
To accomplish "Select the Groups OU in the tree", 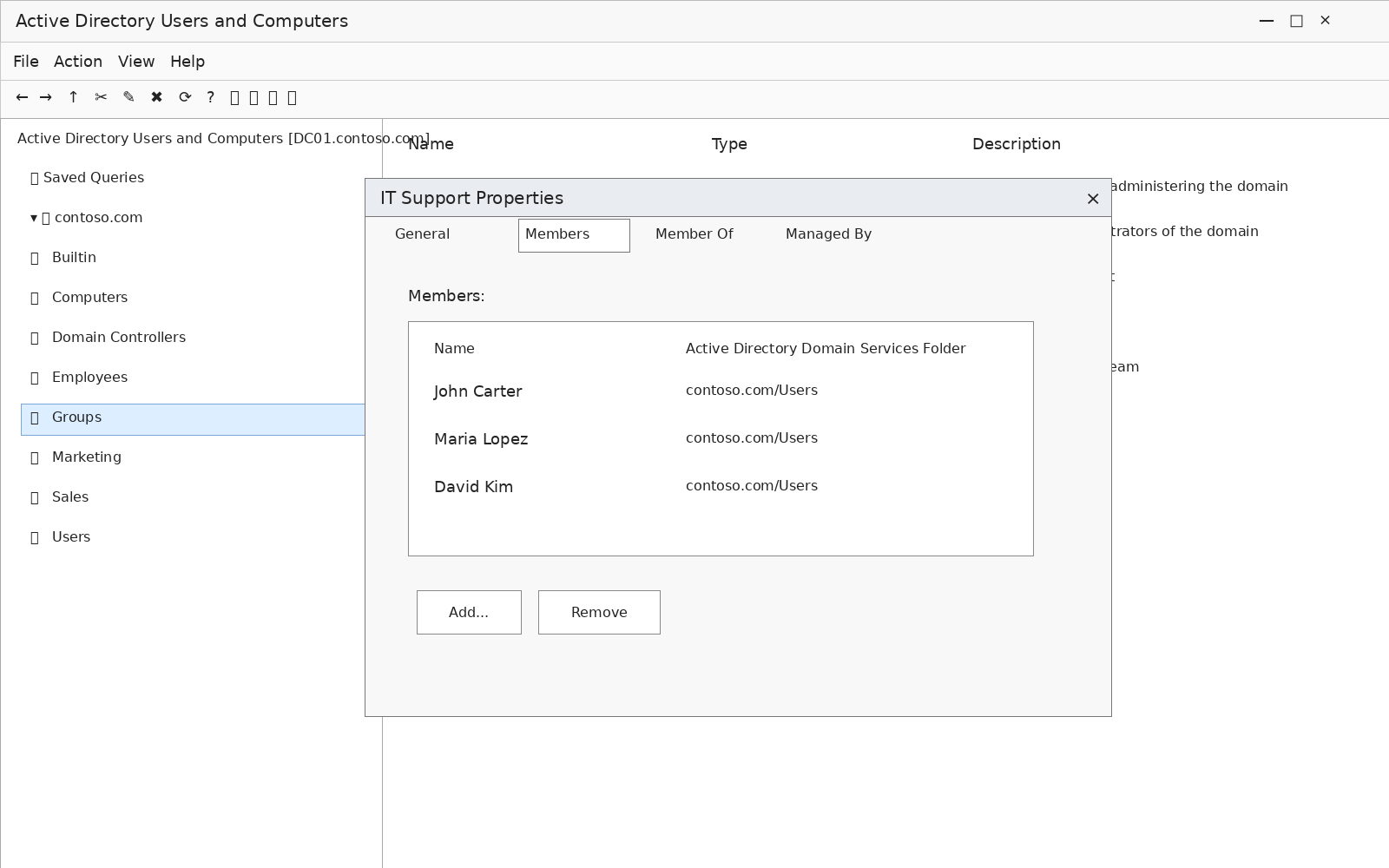I will pos(193,419).
